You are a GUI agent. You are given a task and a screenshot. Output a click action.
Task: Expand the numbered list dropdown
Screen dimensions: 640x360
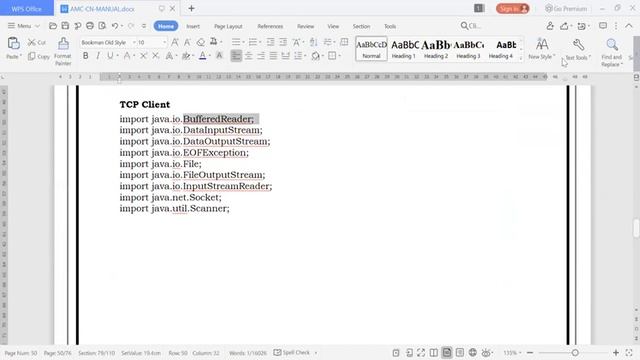point(260,42)
